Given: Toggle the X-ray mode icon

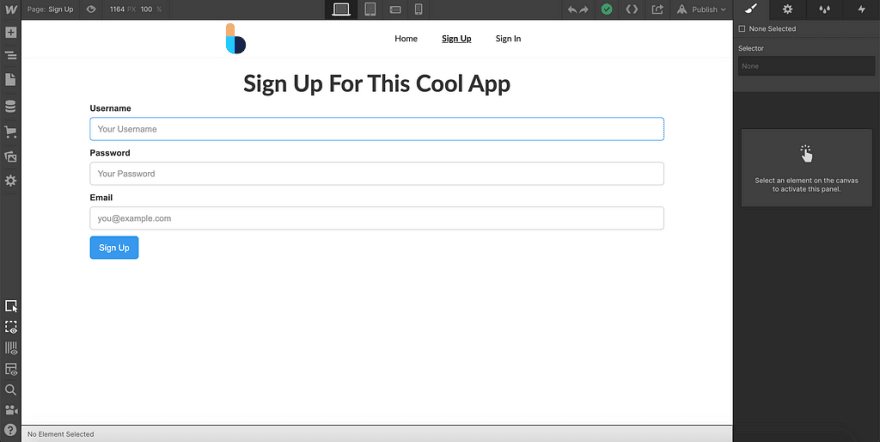Looking at the screenshot, I should 11,369.
